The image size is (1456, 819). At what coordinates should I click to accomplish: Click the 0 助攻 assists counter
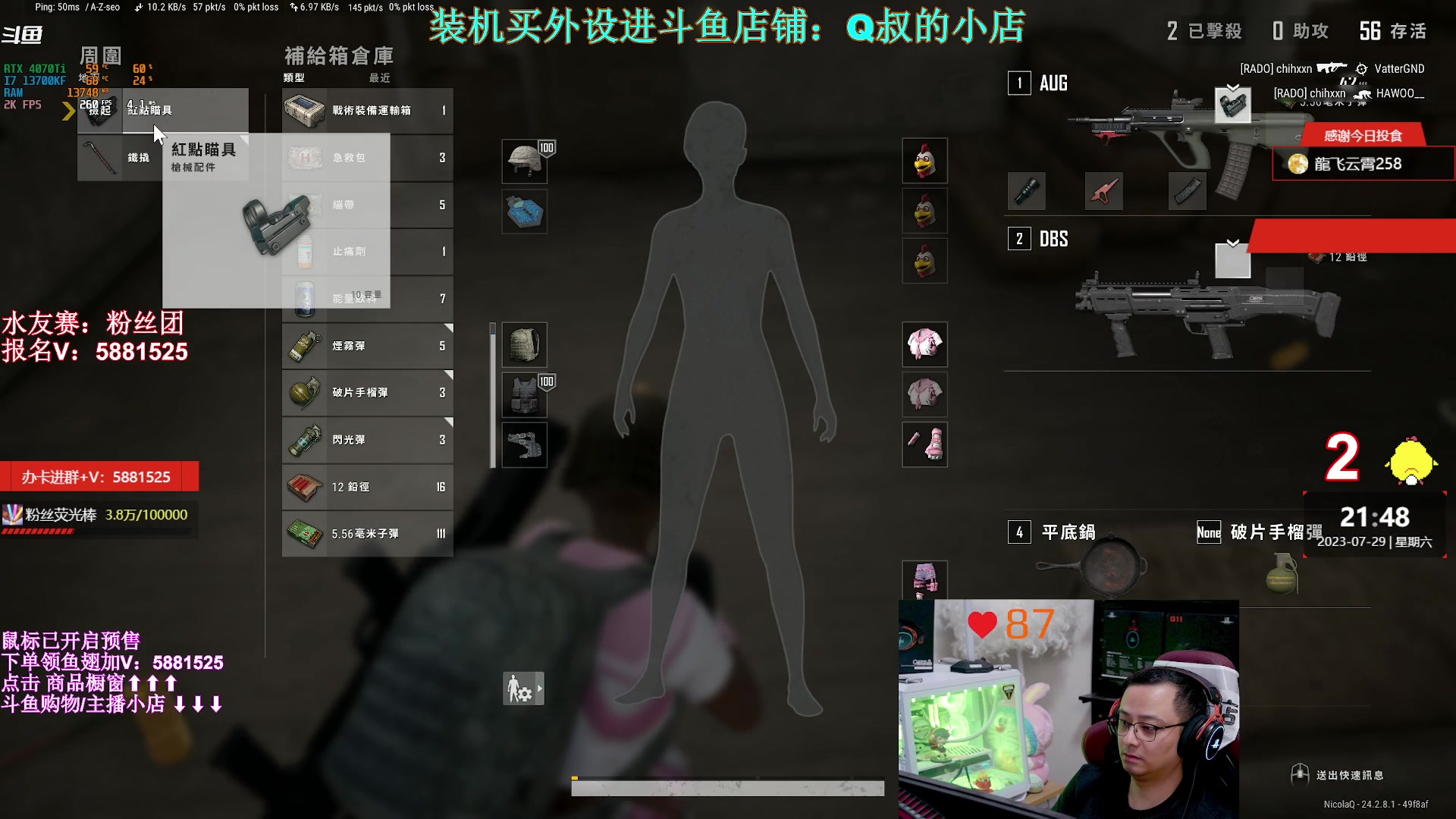(x=1301, y=31)
